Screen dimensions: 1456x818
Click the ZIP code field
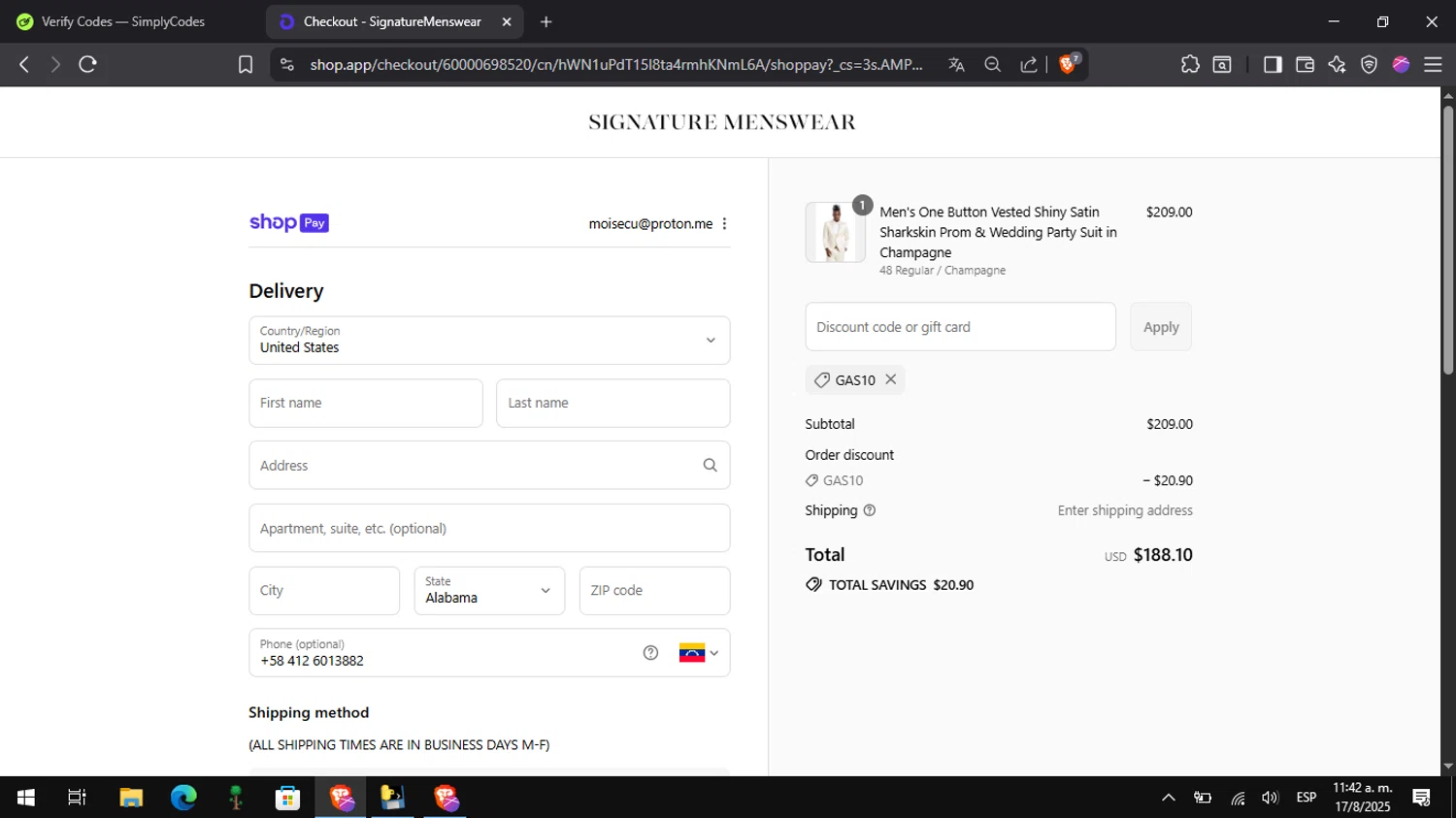654,590
